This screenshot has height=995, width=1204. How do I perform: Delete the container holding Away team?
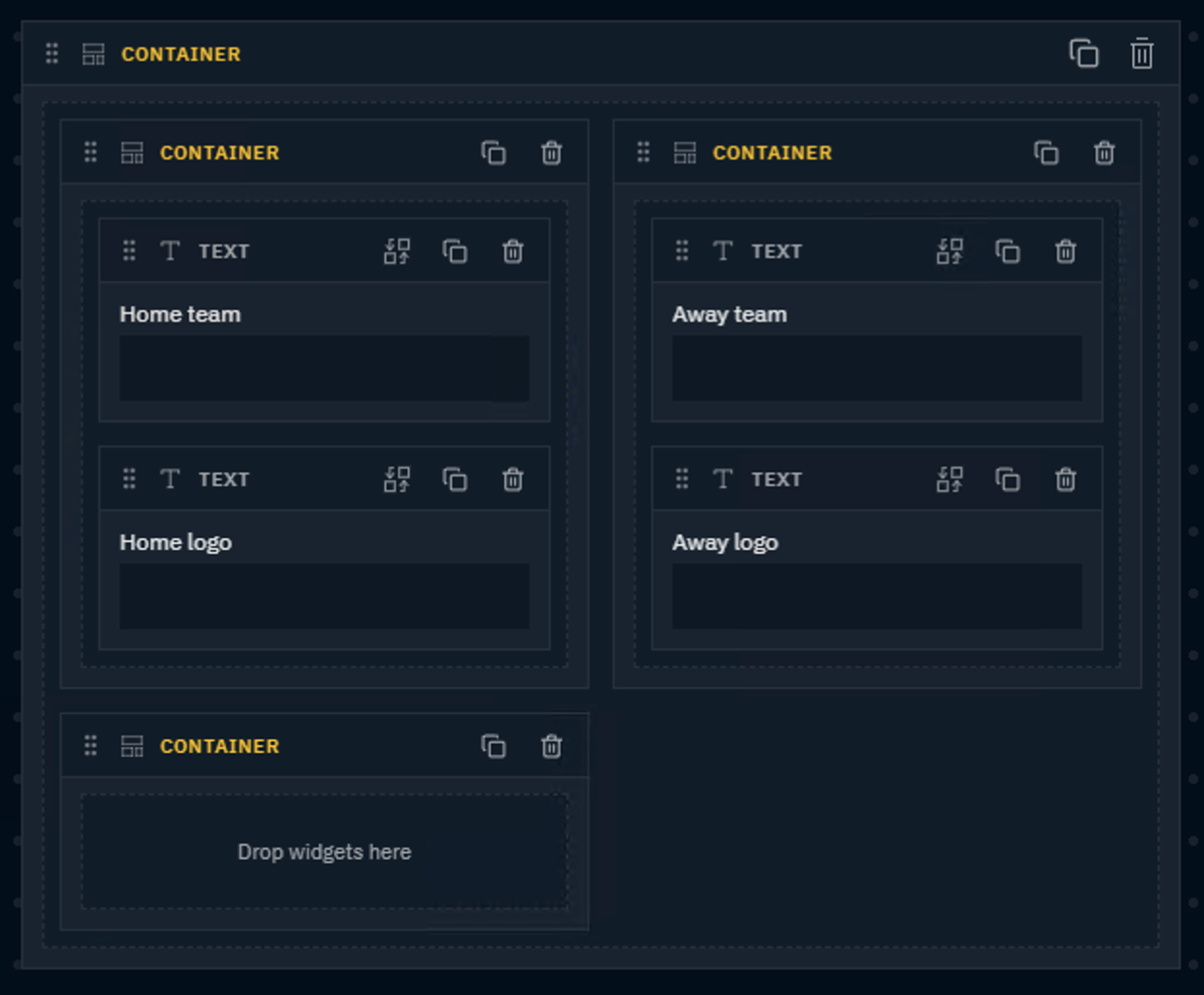pyautogui.click(x=1104, y=153)
